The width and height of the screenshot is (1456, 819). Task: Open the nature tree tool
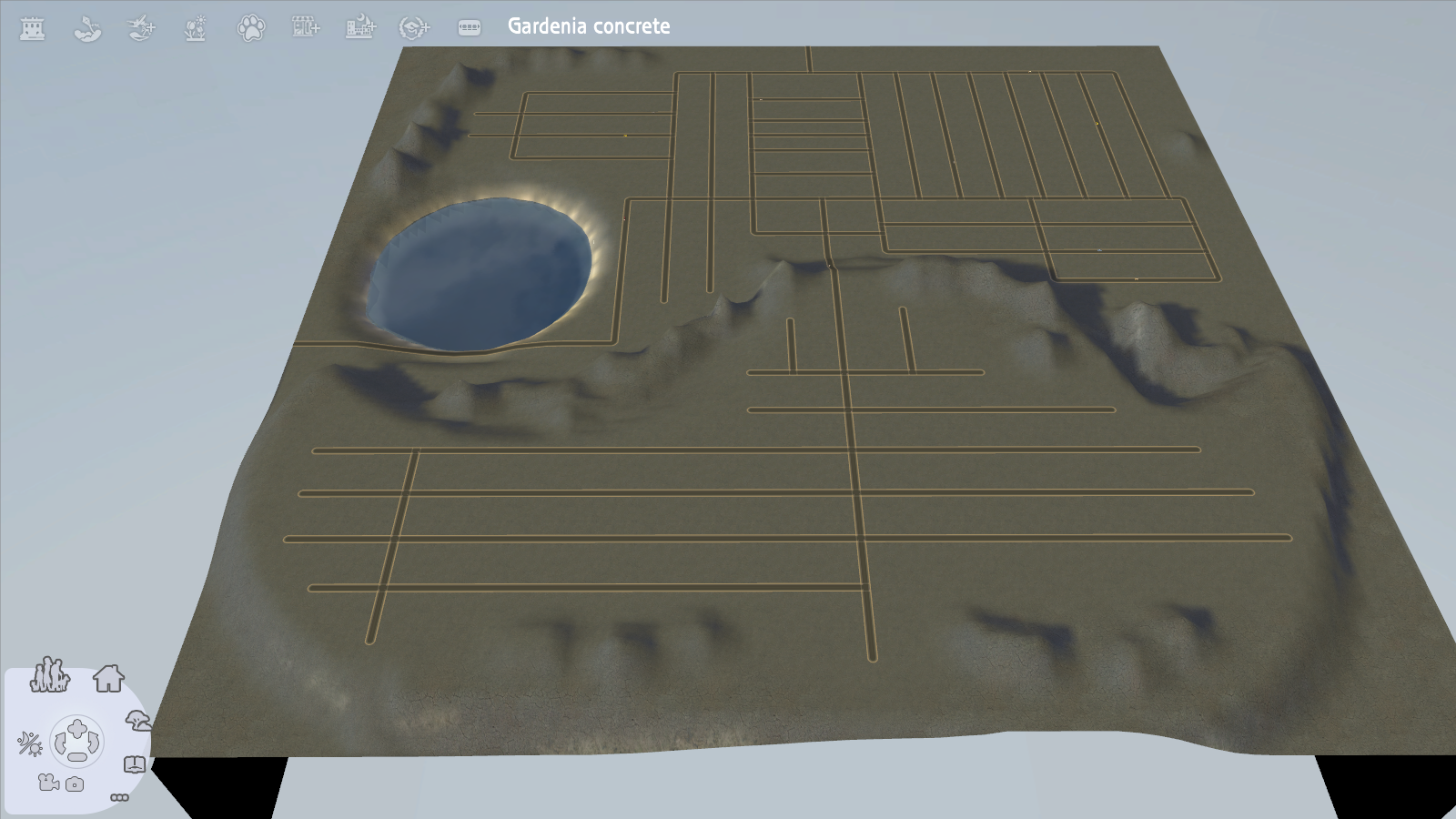point(137,722)
